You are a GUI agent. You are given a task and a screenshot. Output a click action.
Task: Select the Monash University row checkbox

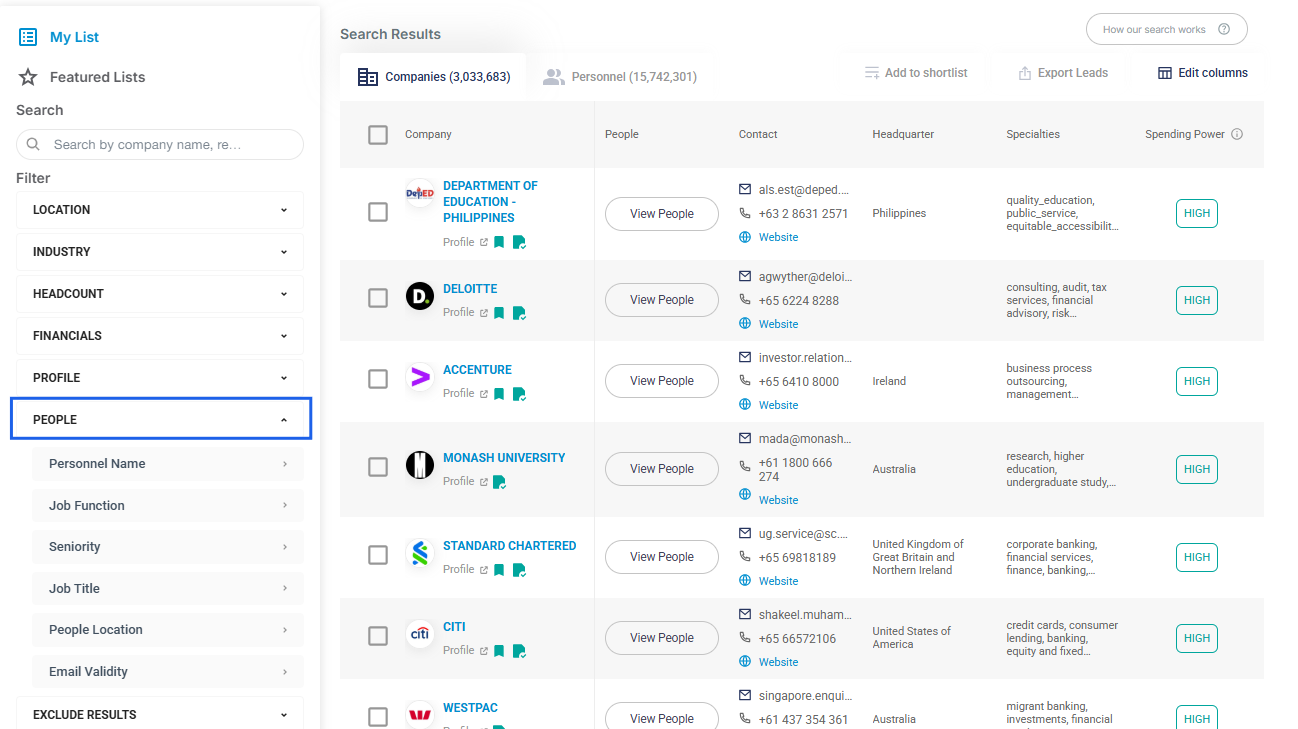(x=378, y=467)
